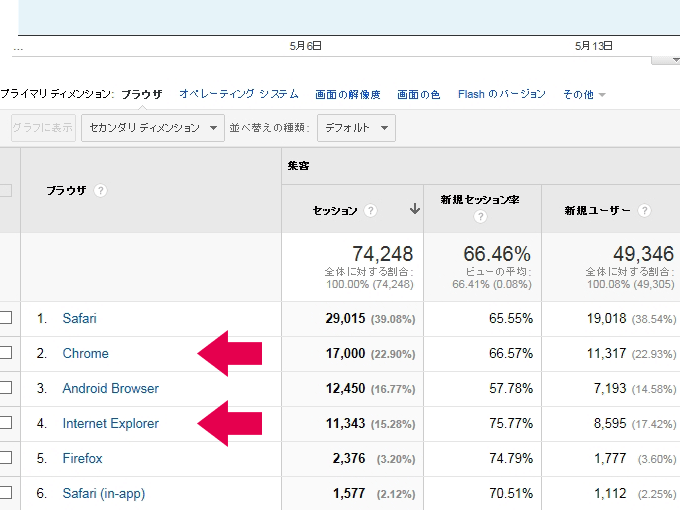Viewport: 680px width, 510px height.
Task: Click Chrome new users value 11,317
Action: point(607,353)
